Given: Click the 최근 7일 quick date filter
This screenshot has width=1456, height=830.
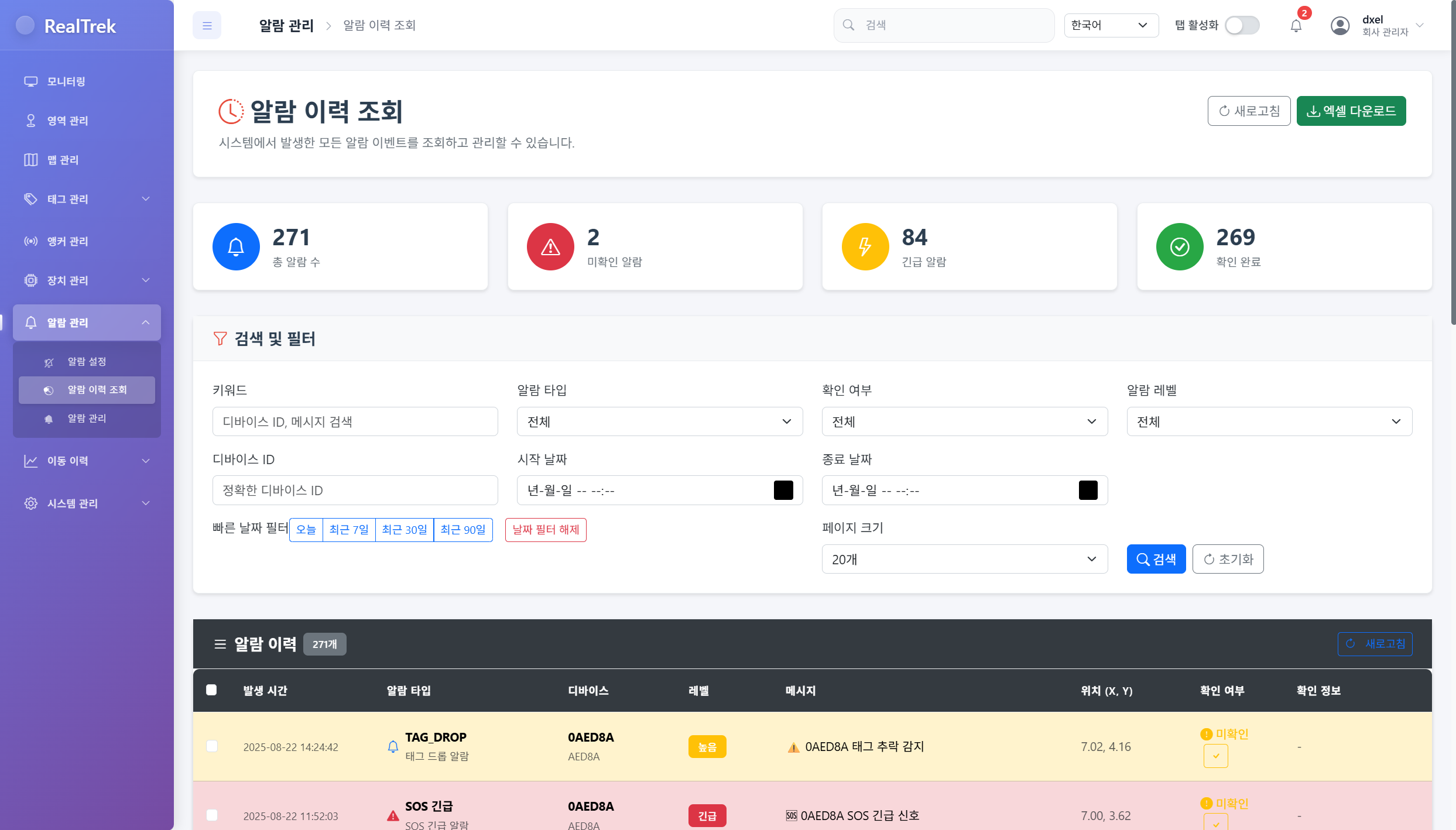Looking at the screenshot, I should click(x=349, y=530).
